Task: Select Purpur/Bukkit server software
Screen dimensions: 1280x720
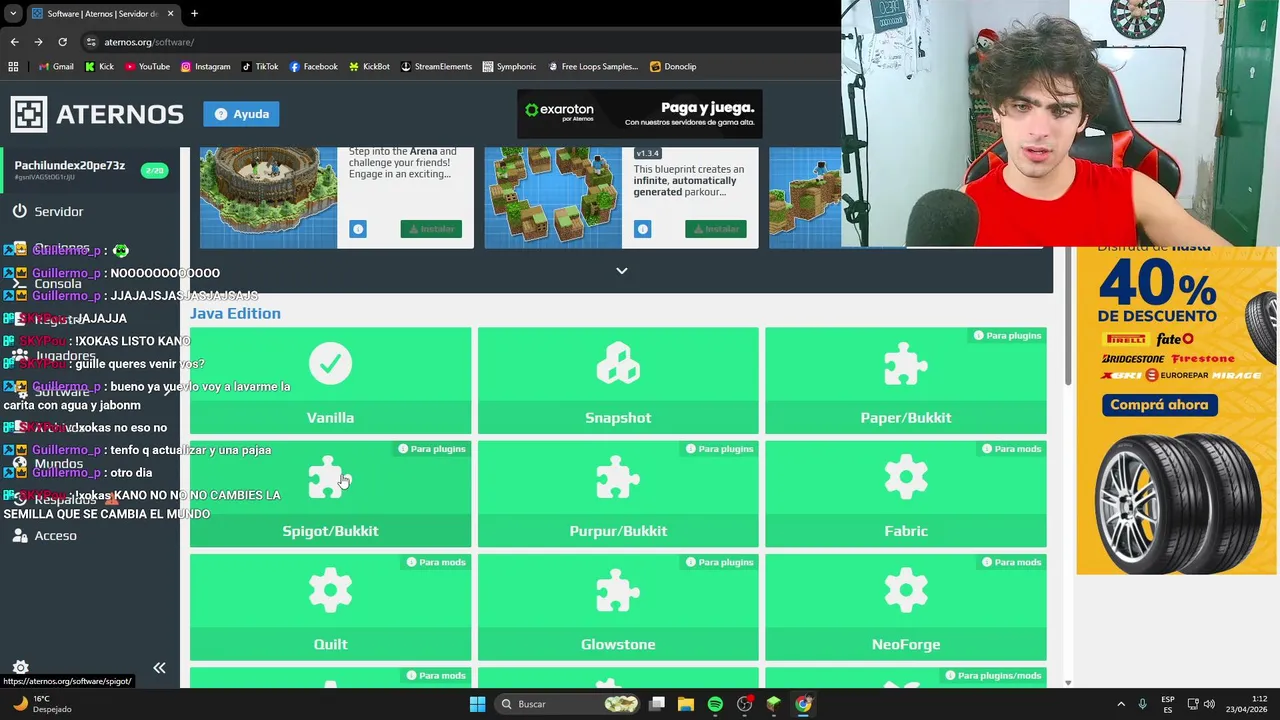Action: [618, 494]
